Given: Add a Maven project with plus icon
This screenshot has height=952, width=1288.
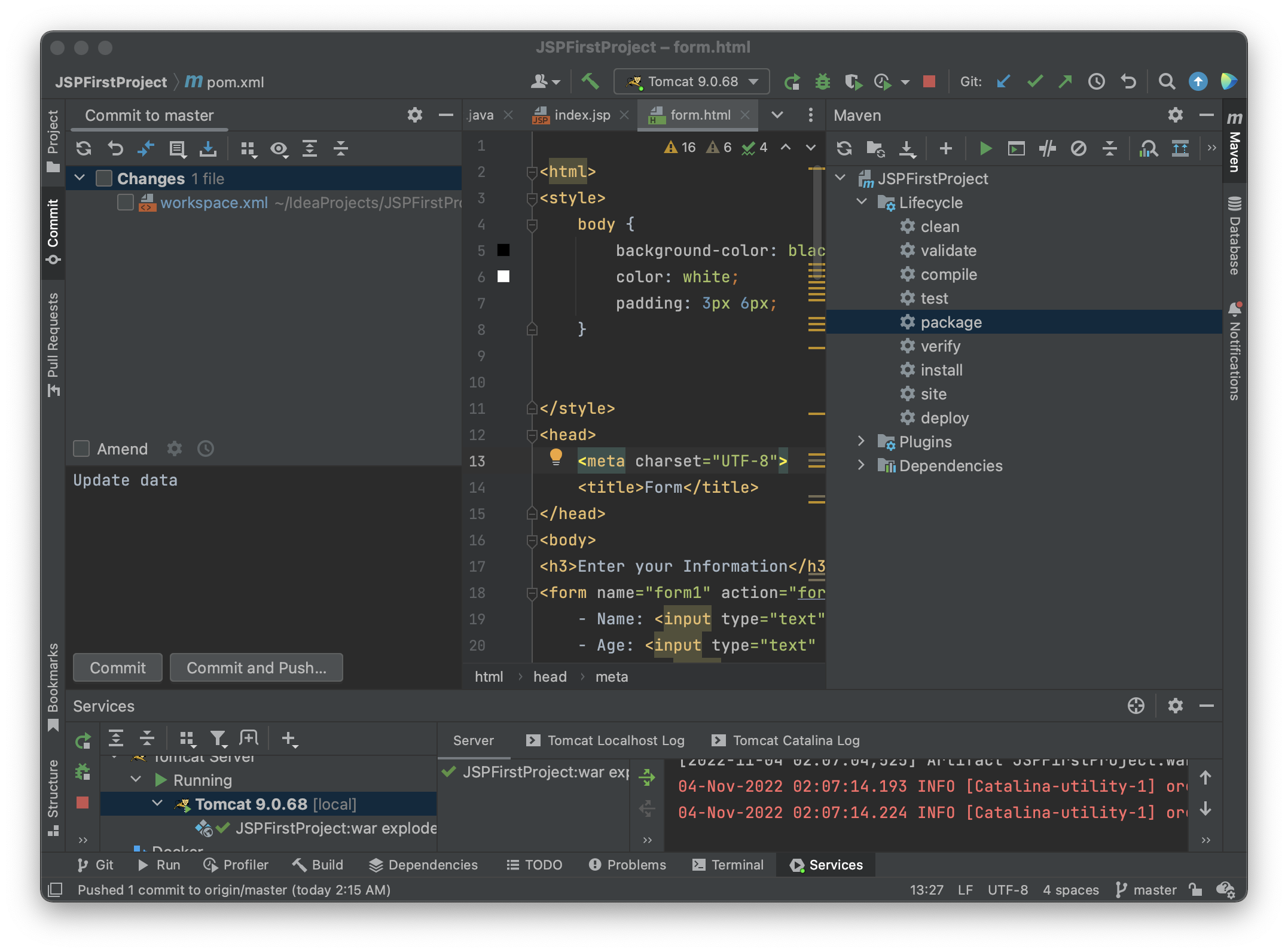Looking at the screenshot, I should coord(945,148).
